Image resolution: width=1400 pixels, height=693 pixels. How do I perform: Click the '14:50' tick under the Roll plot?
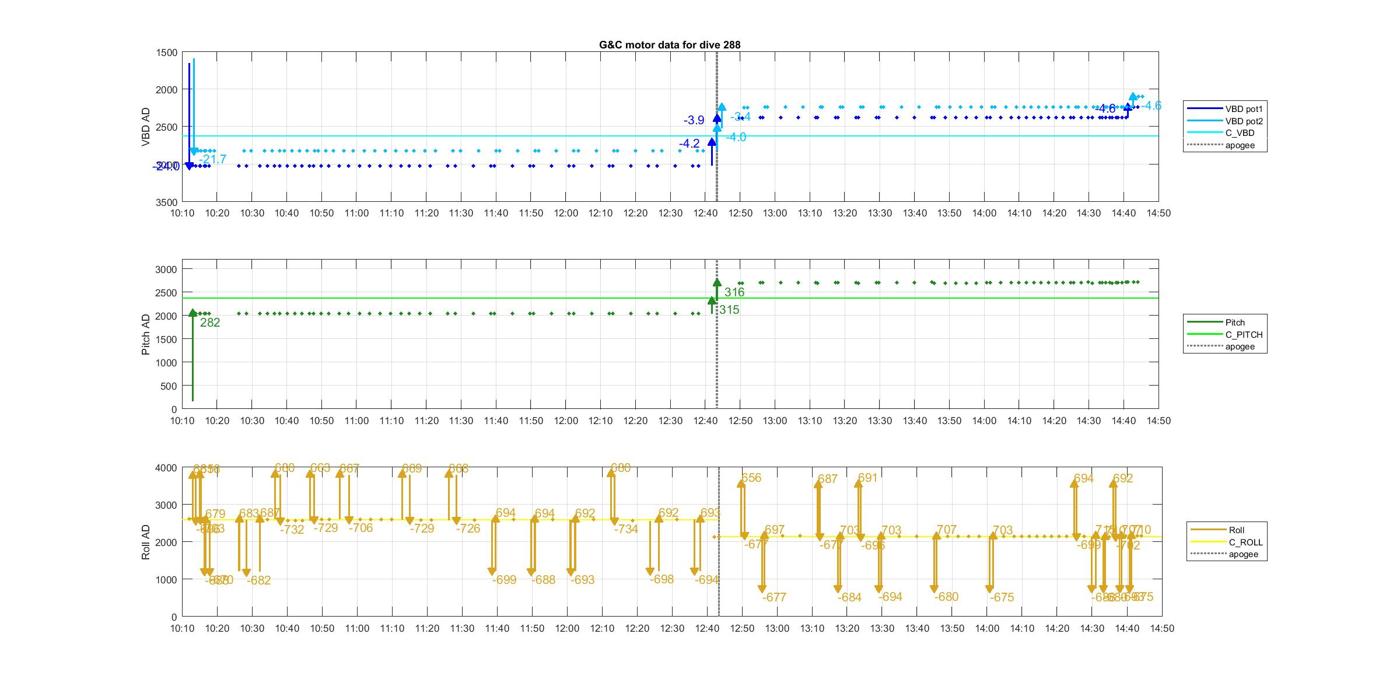(x=1160, y=628)
